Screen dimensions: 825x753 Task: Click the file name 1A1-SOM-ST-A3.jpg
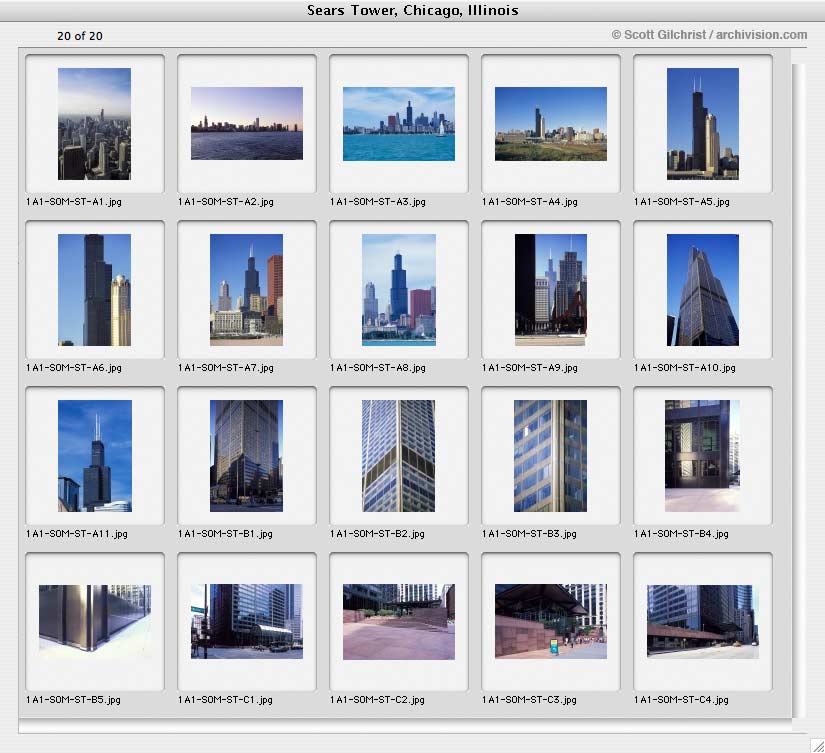[x=378, y=202]
